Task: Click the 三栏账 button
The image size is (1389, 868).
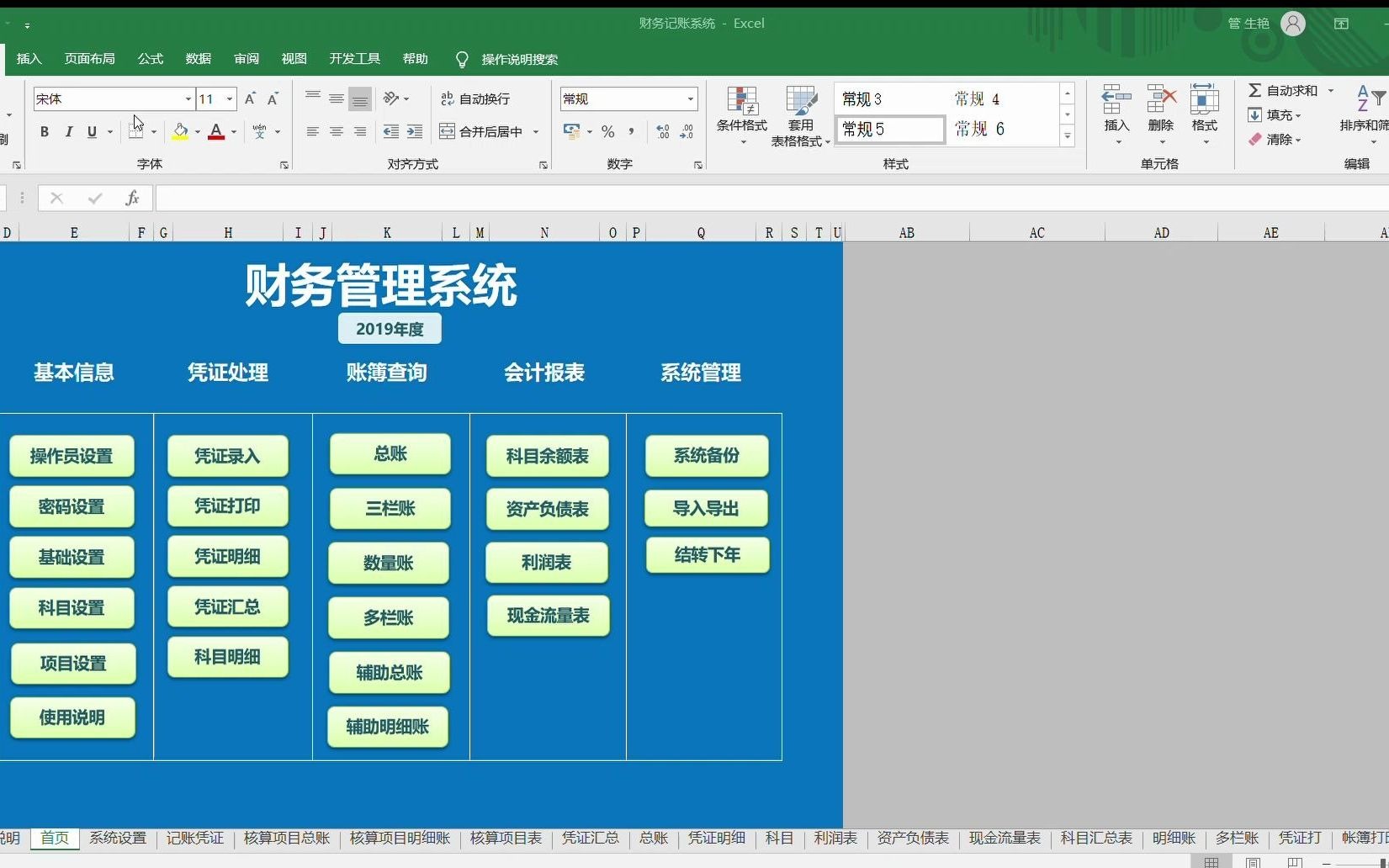Action: [x=390, y=508]
